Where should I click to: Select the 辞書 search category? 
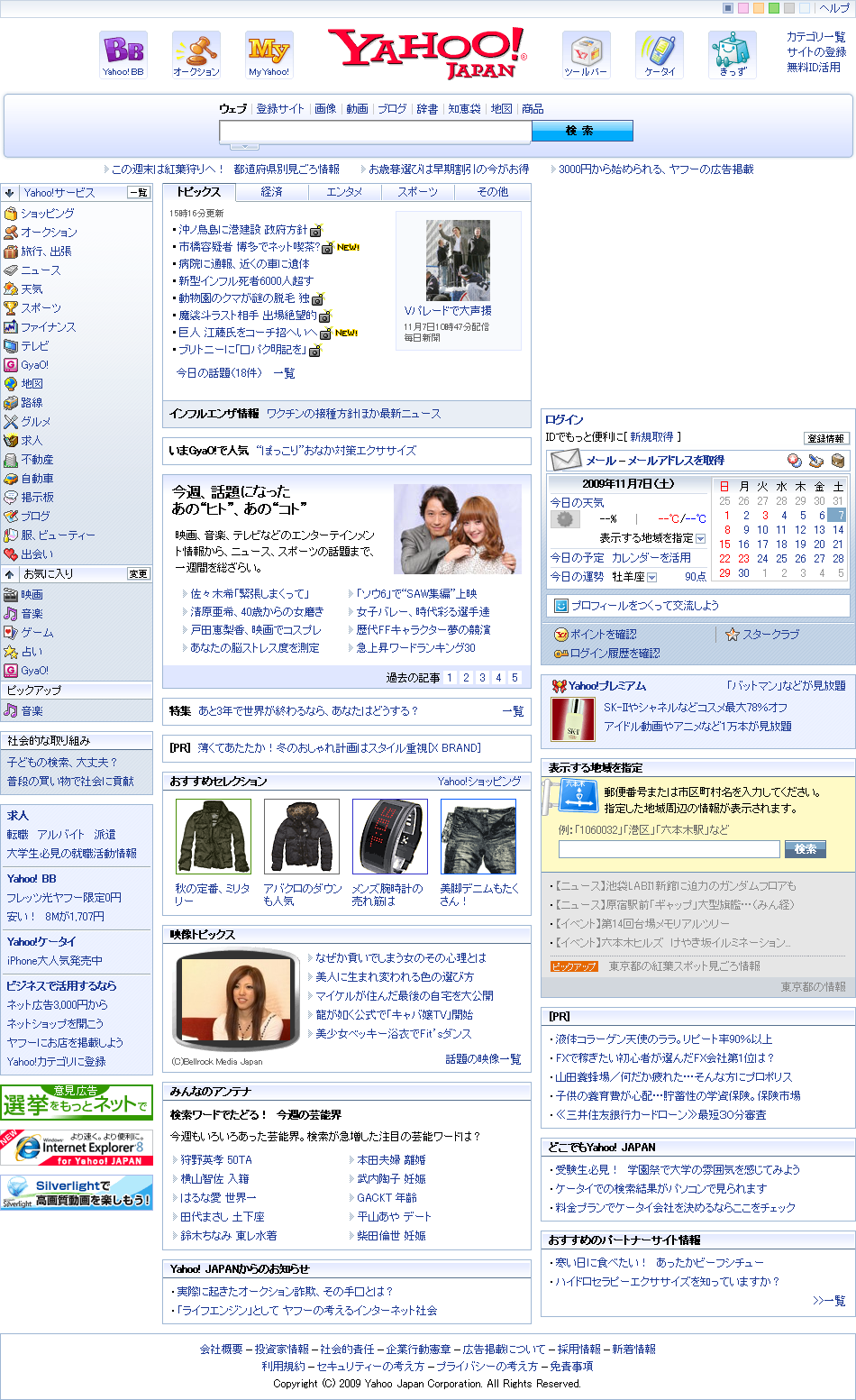427,109
